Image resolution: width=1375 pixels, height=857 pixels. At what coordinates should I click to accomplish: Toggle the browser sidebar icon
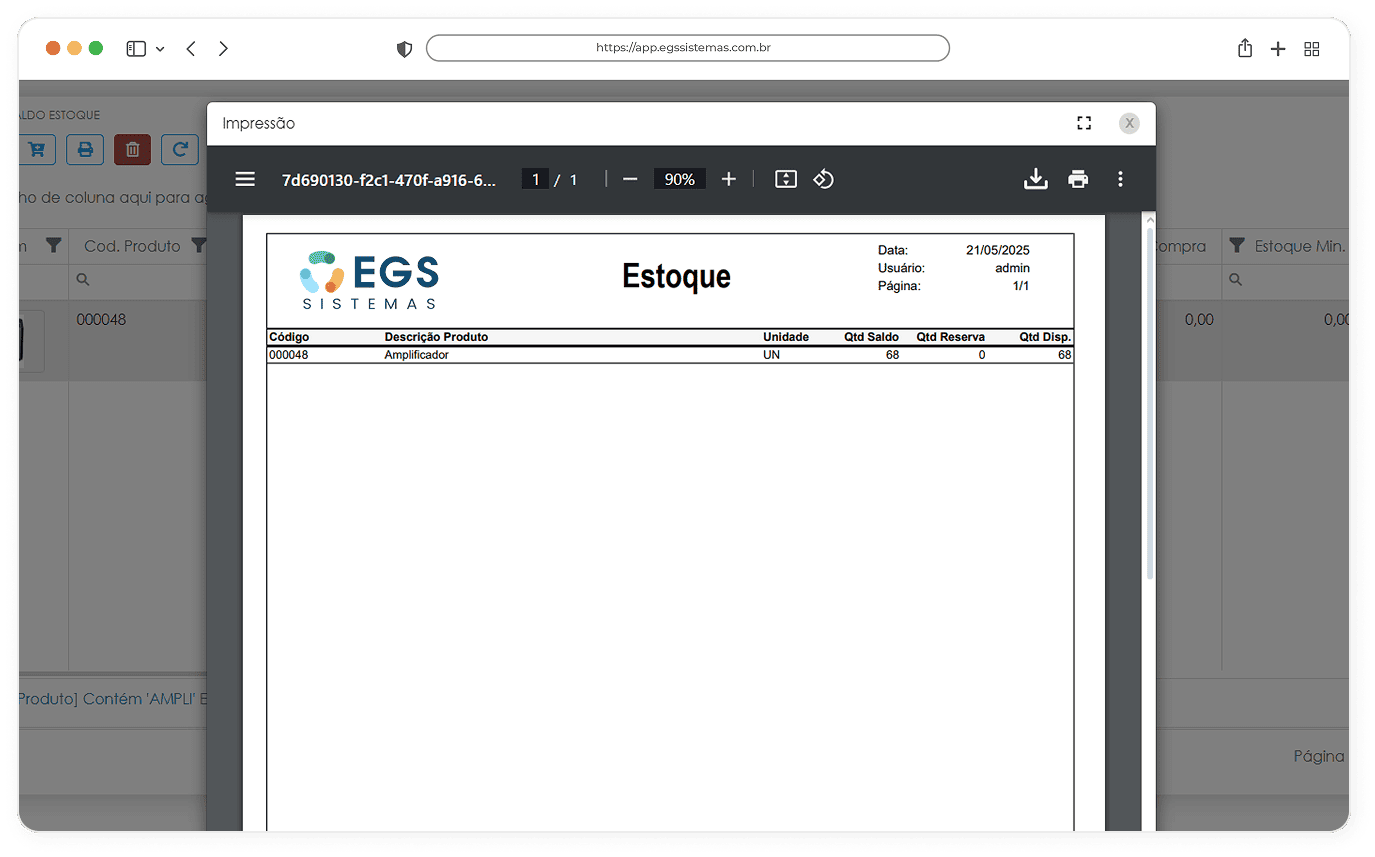pos(136,48)
